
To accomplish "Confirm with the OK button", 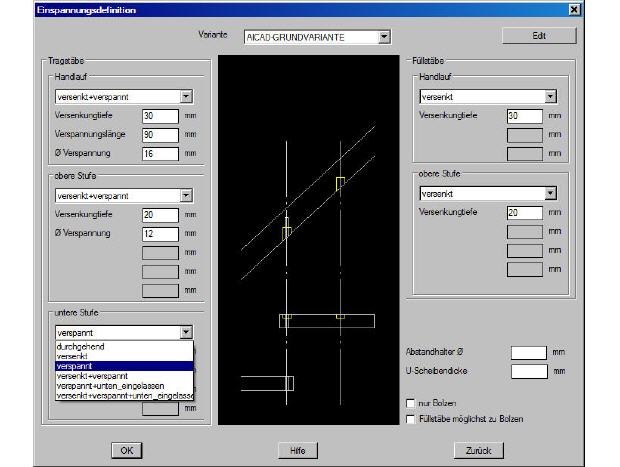I will click(127, 450).
